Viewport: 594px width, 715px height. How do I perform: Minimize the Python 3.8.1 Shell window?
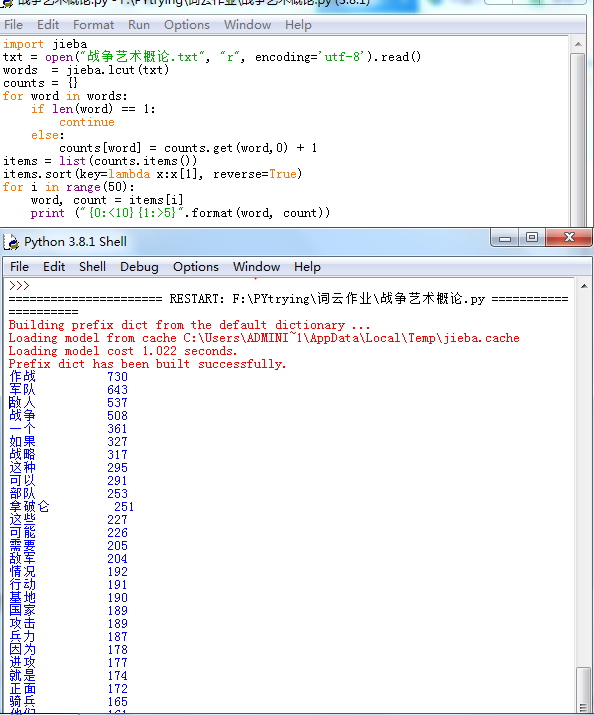click(x=505, y=238)
